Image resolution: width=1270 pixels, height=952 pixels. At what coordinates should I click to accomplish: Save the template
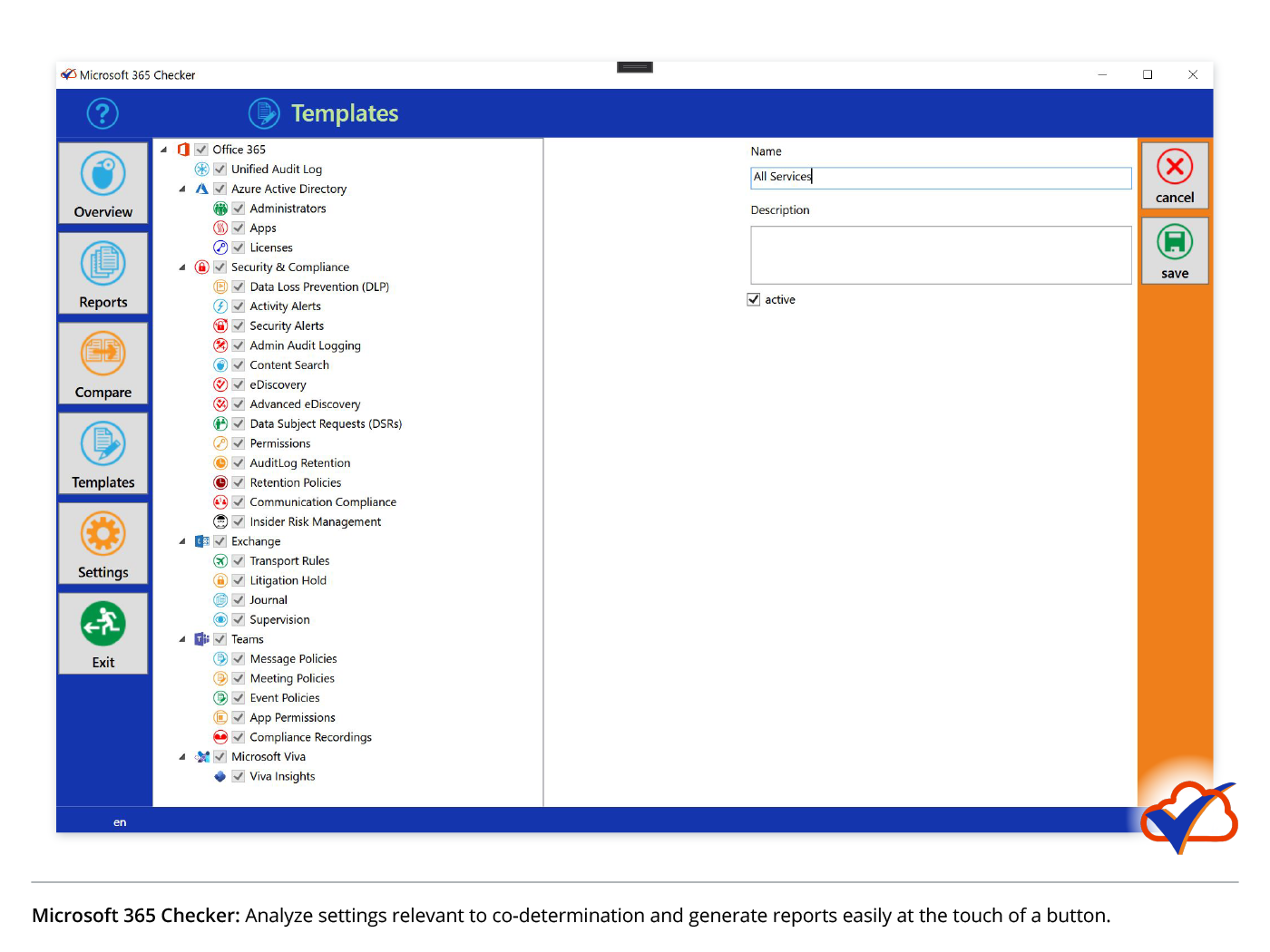coord(1175,251)
